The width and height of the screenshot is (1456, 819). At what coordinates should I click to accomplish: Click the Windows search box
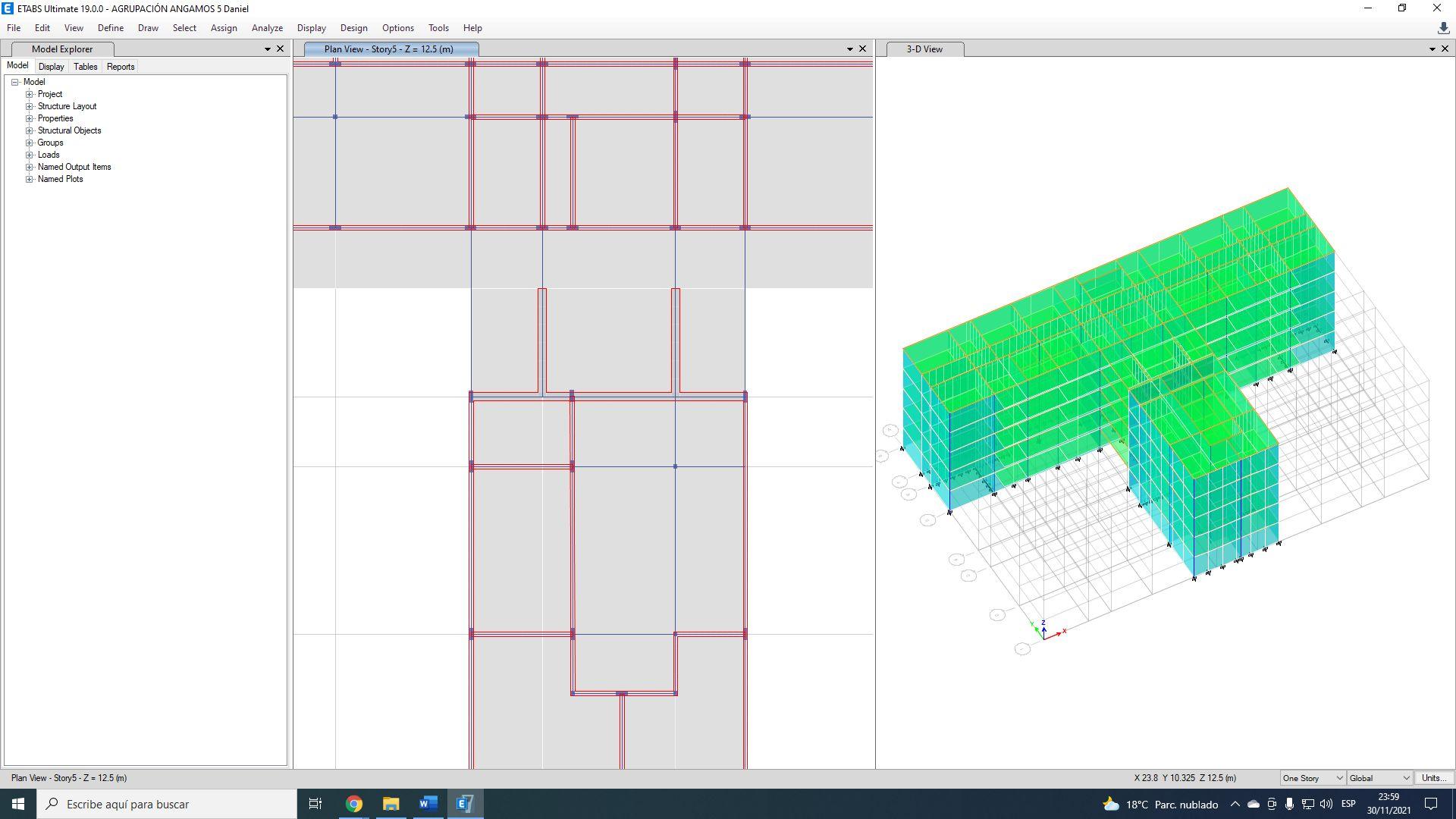click(x=167, y=804)
